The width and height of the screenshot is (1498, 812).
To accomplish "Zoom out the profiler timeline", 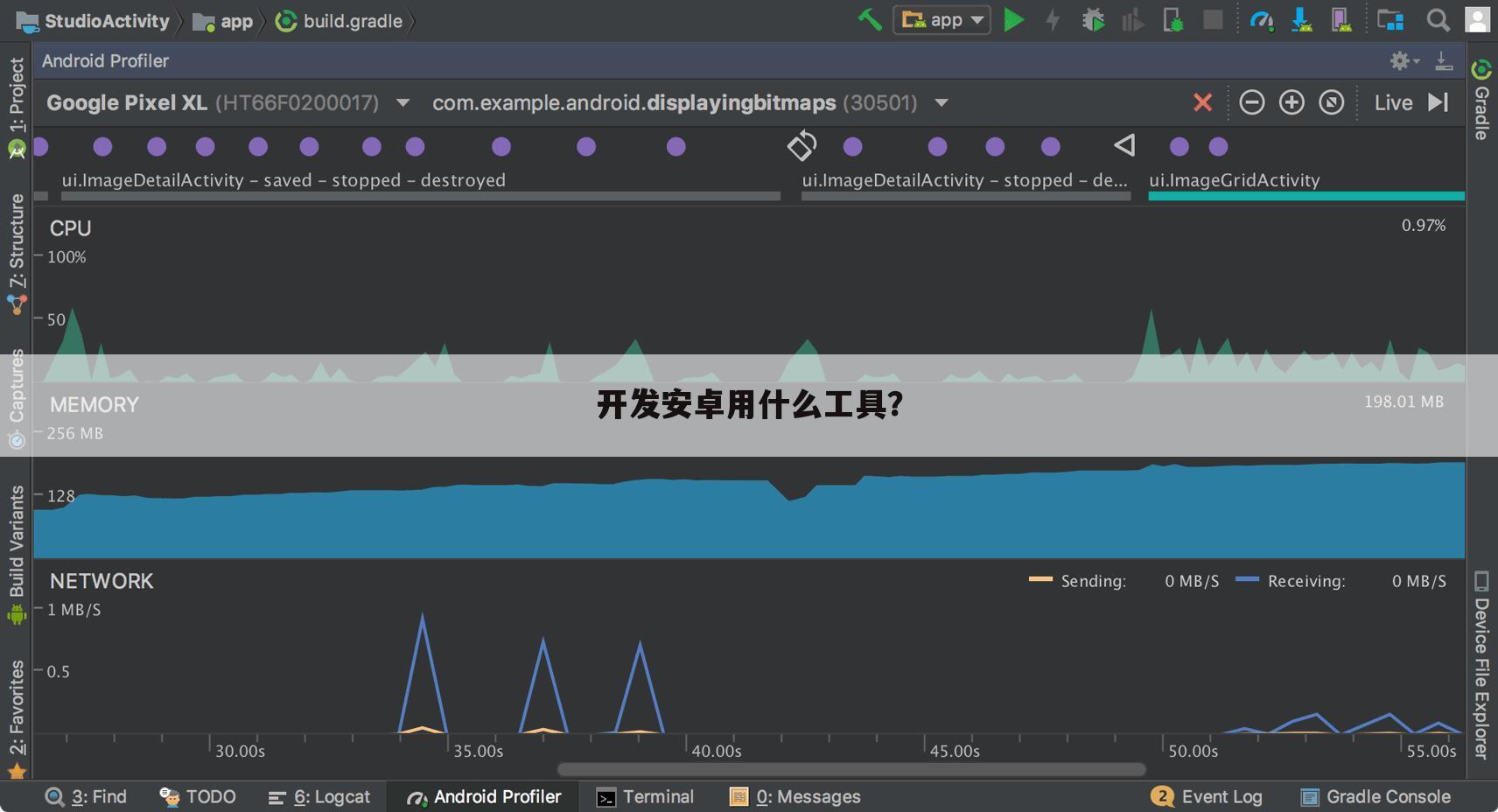I will (x=1252, y=102).
